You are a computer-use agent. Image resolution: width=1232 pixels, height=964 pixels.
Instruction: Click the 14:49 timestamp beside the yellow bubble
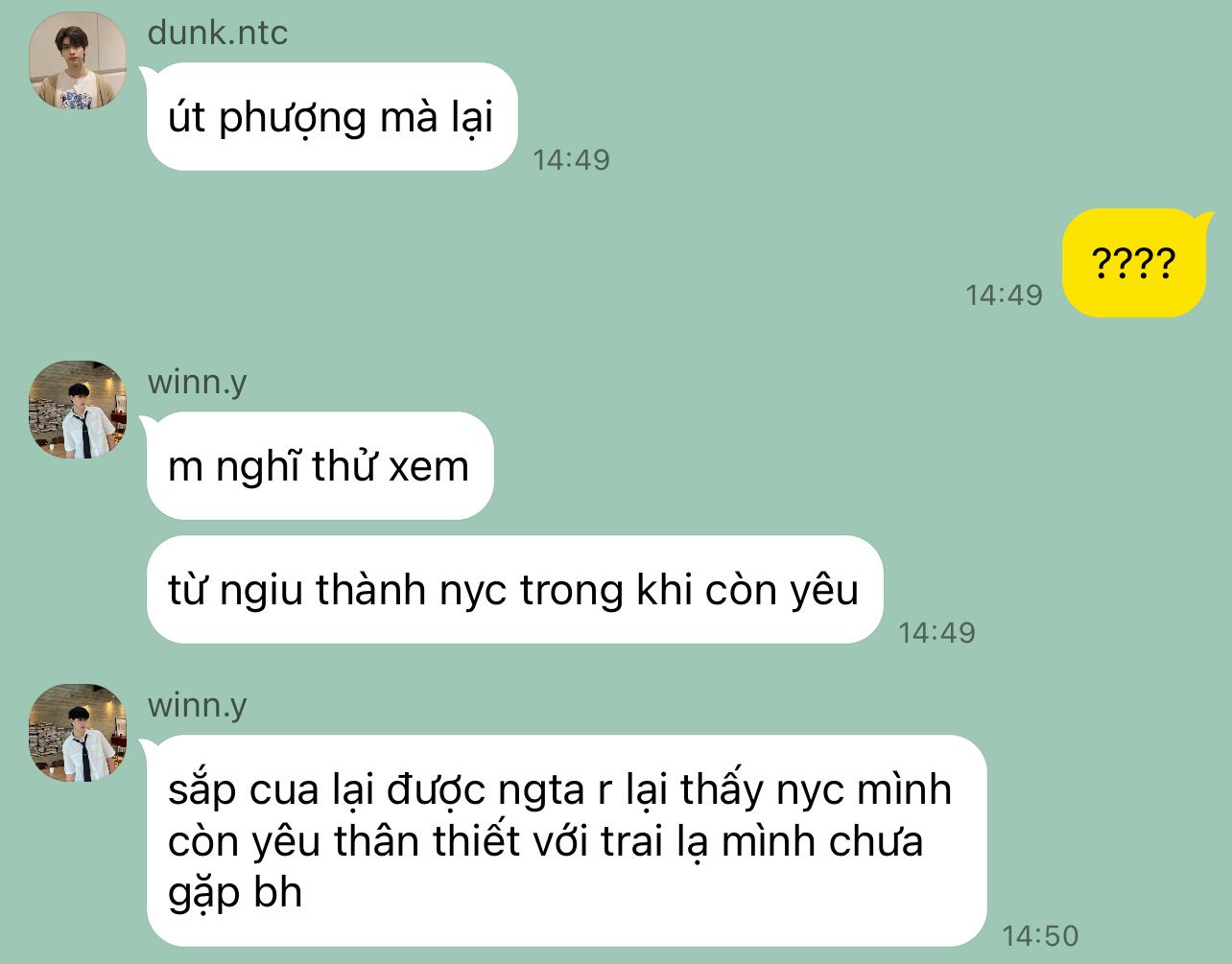pos(1004,294)
